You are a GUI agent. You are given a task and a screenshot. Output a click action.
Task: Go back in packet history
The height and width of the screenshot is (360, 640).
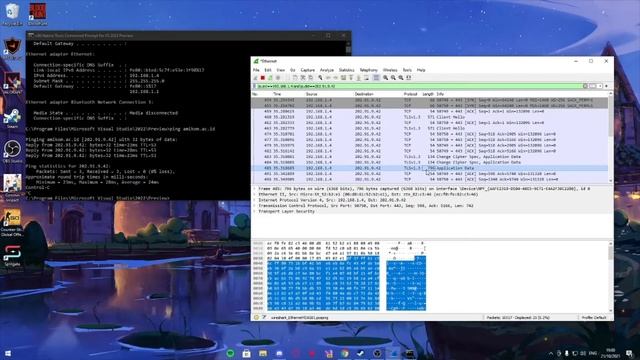[x=328, y=78]
